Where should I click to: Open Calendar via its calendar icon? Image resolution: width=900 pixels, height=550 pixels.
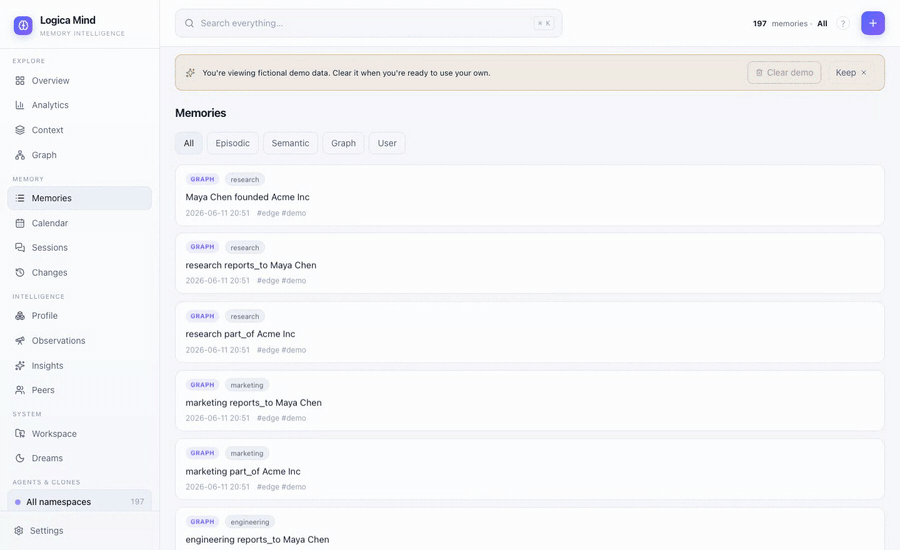(x=20, y=223)
